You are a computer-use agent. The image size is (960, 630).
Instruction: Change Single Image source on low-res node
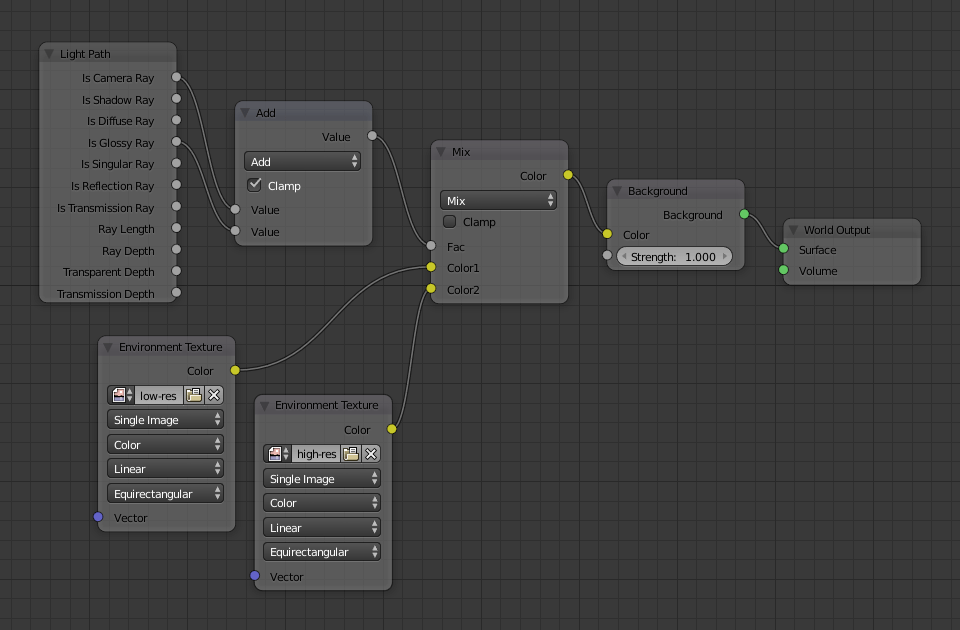click(165, 419)
